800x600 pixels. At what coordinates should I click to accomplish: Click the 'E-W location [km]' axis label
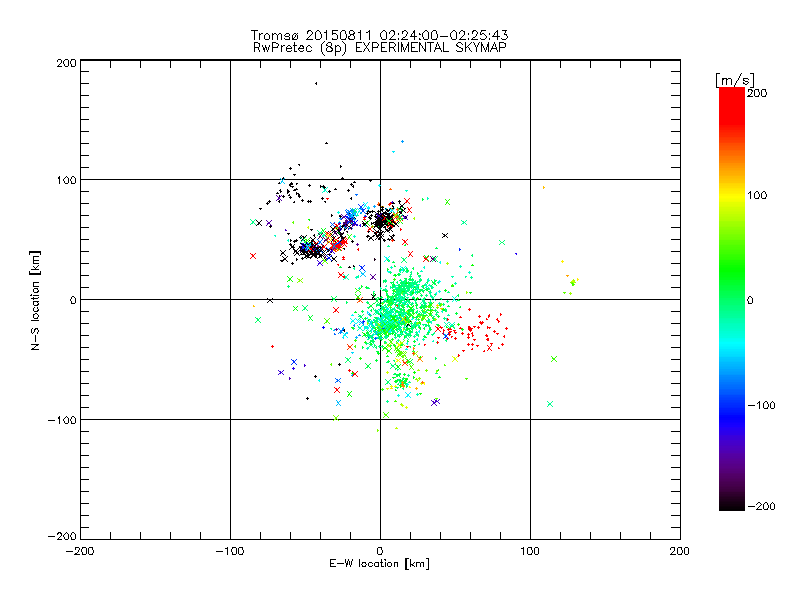(379, 563)
